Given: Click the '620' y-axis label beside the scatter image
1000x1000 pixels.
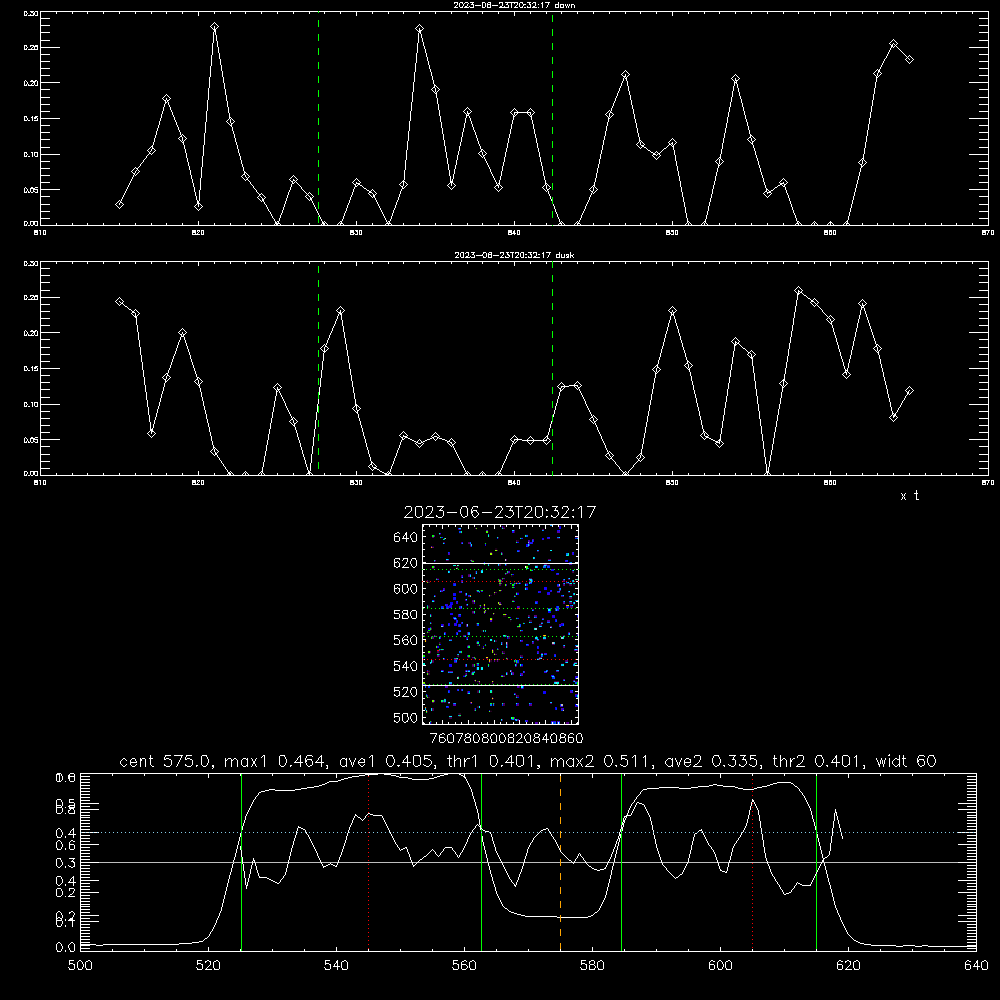Looking at the screenshot, I should tap(406, 563).
